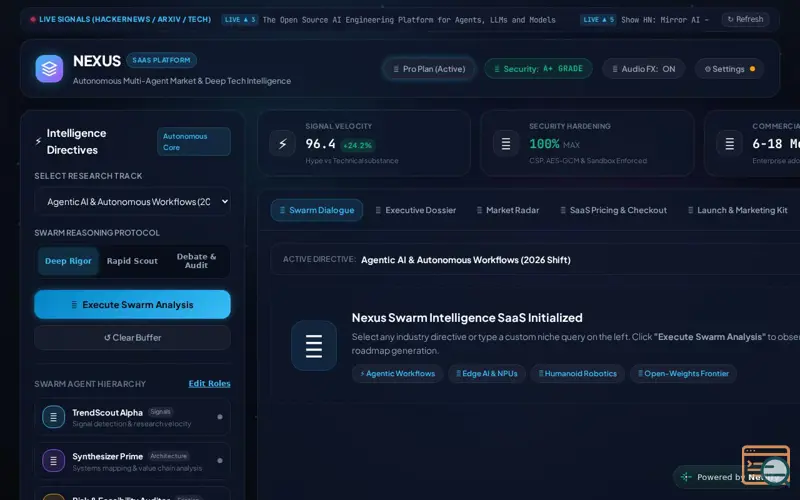Click the Open Source AI Engineering Platform headline
Screen dimensions: 800x500
409,20
